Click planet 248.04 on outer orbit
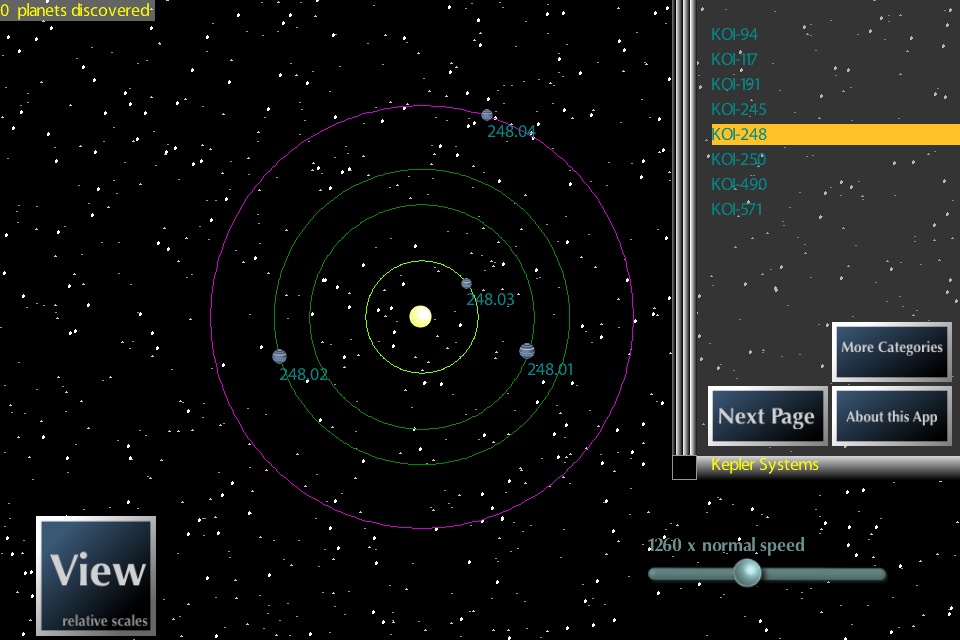 pos(487,115)
